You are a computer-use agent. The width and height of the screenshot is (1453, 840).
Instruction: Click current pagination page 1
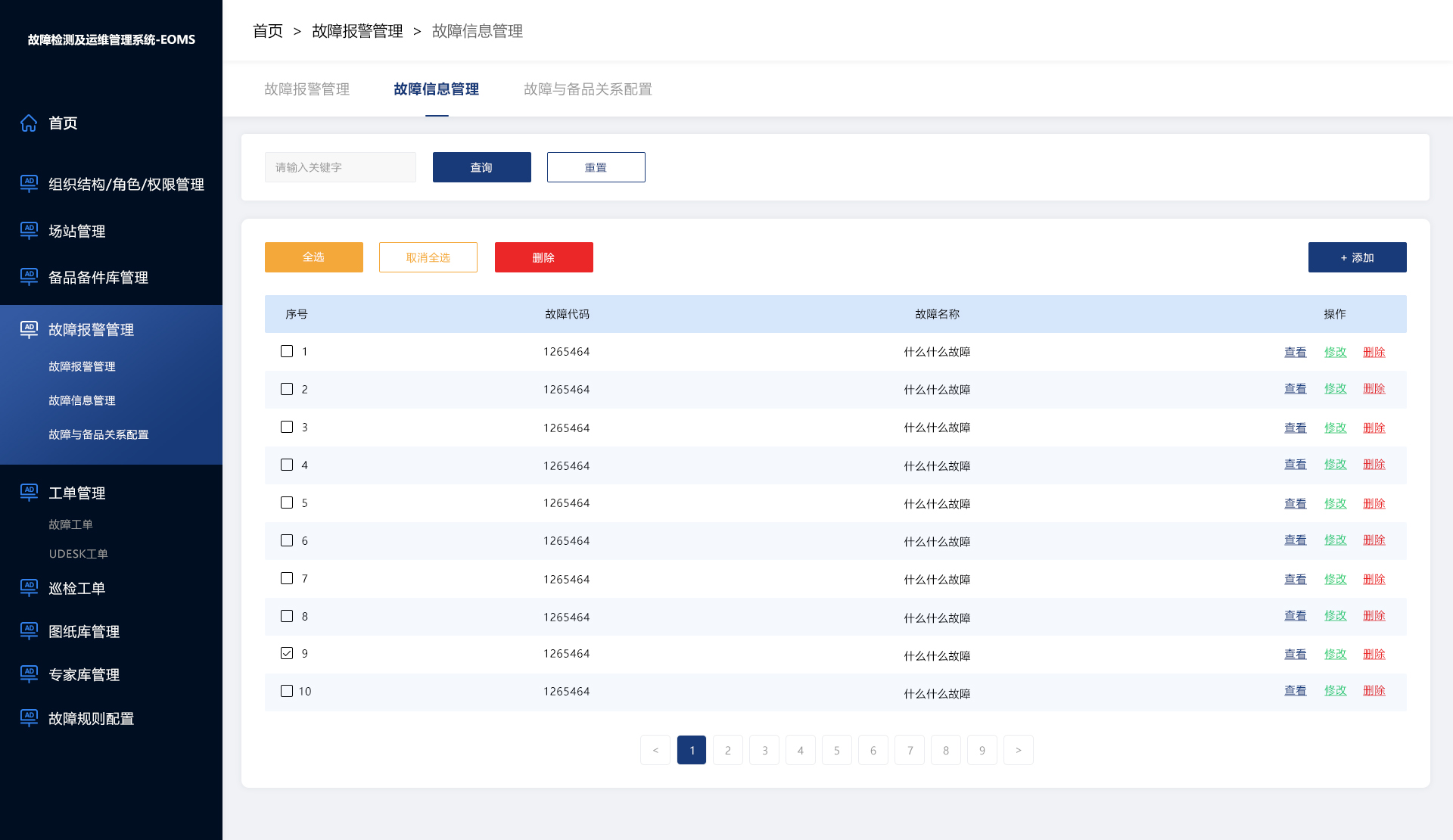click(x=692, y=750)
